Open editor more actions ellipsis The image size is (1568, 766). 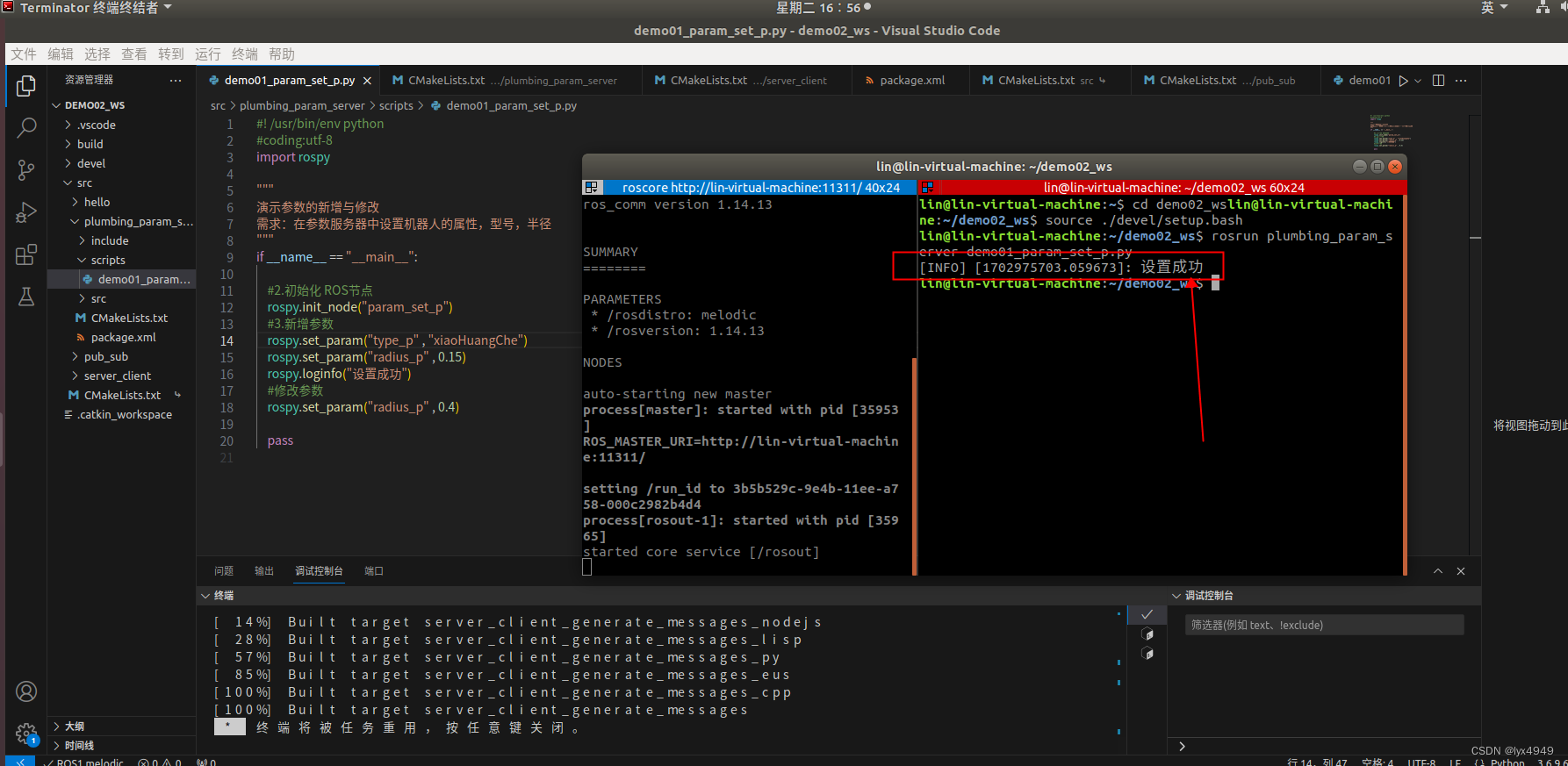(1461, 80)
